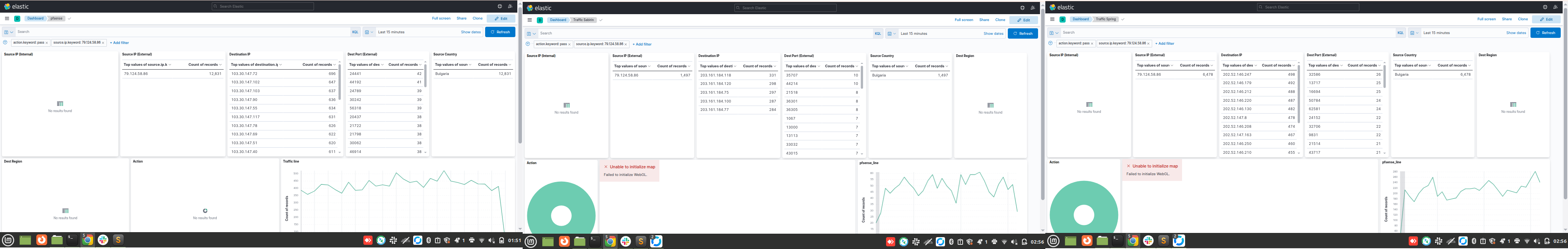Go to Dashboard breadcrumb in Traffic Spring window
The image size is (1568, 249).
click(x=1081, y=20)
